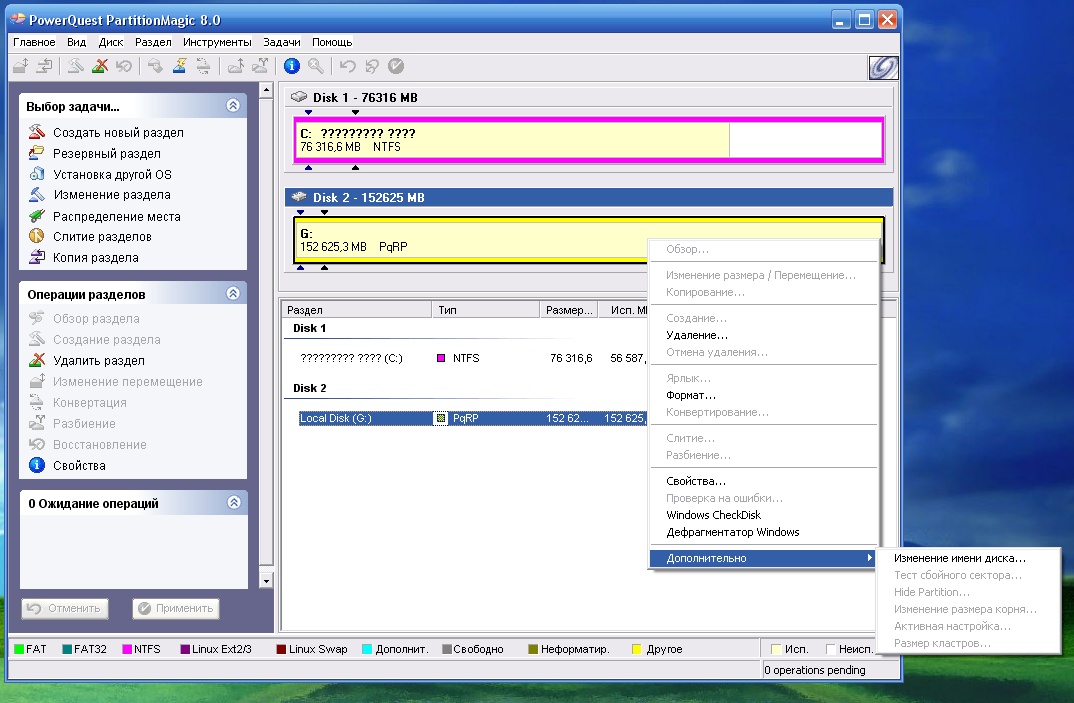Image resolution: width=1074 pixels, height=703 pixels.
Task: Click the PowerQuest logo icon at toolbar end
Action: 883,67
